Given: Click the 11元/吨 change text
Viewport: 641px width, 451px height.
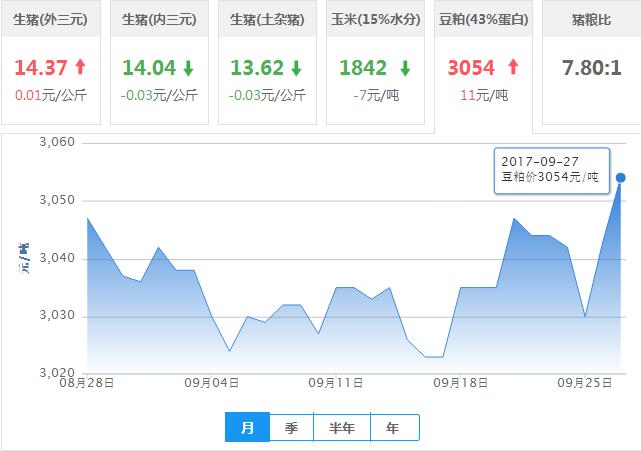Looking at the screenshot, I should (484, 95).
